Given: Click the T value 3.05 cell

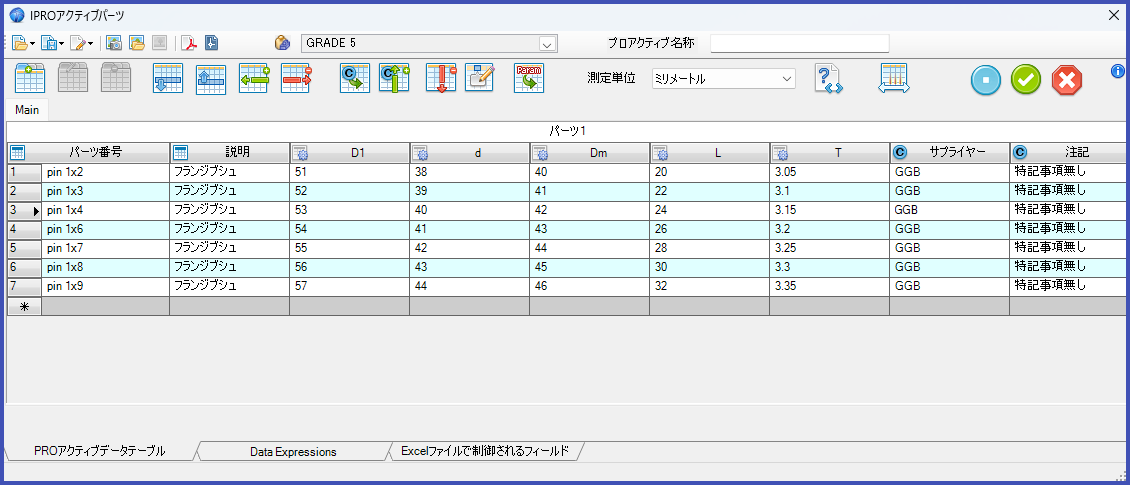Looking at the screenshot, I should click(829, 172).
